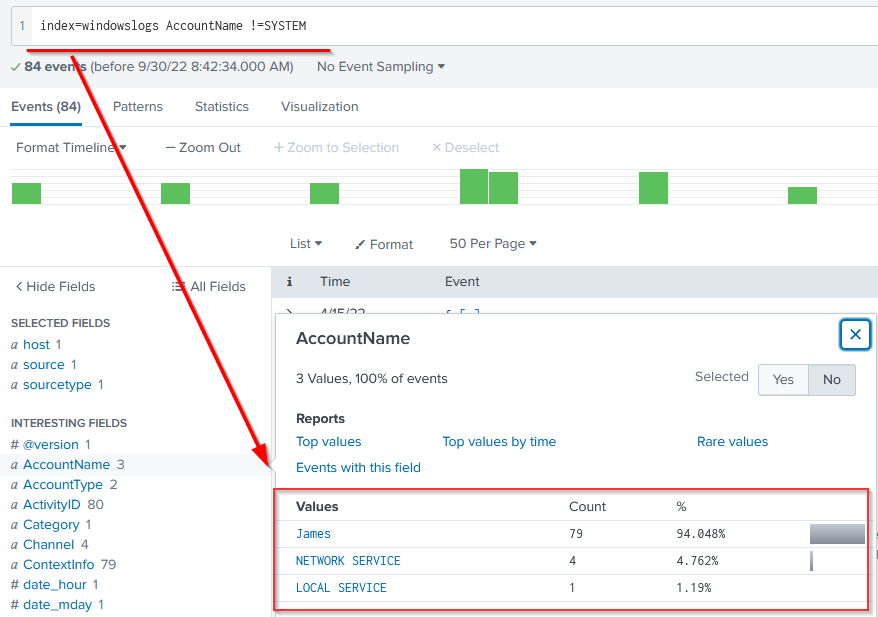Click into the search query input

[450, 25]
